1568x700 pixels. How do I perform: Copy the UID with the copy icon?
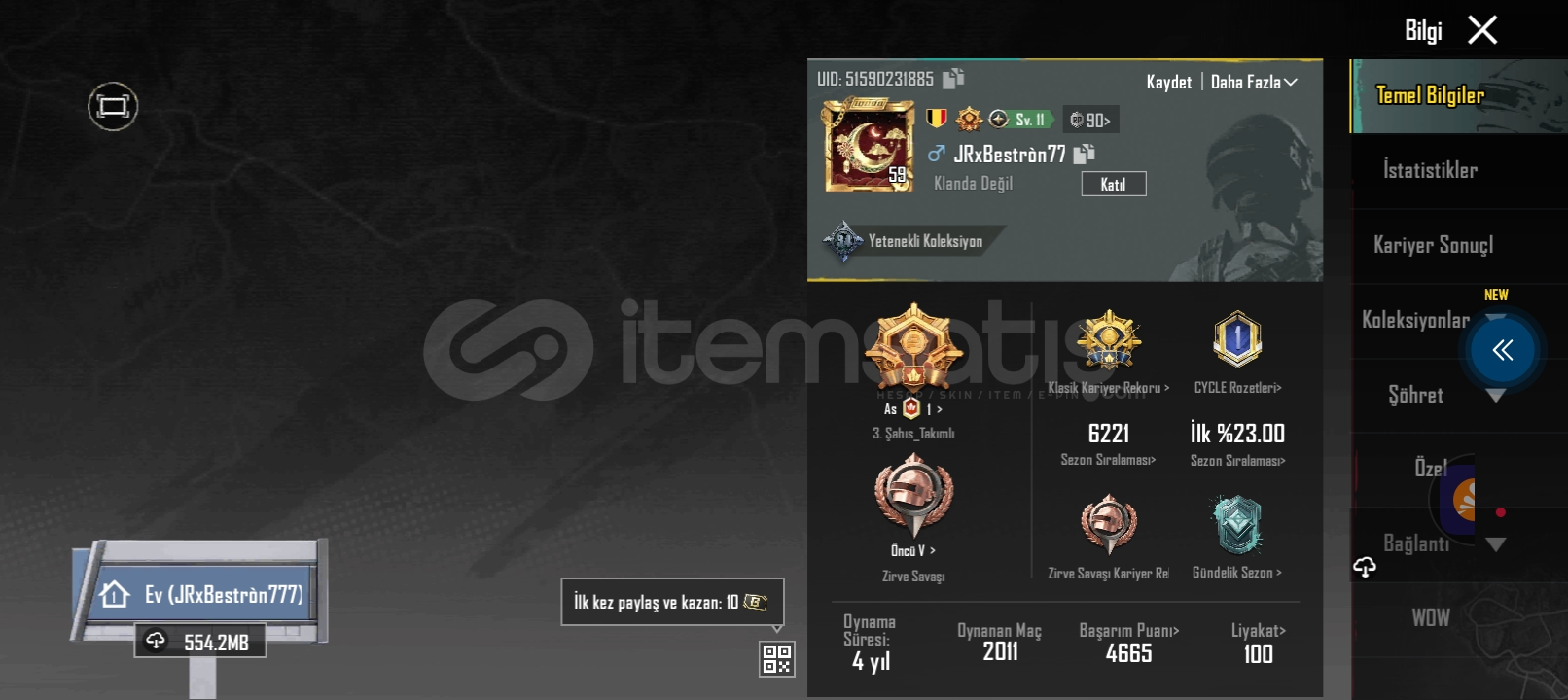point(953,79)
